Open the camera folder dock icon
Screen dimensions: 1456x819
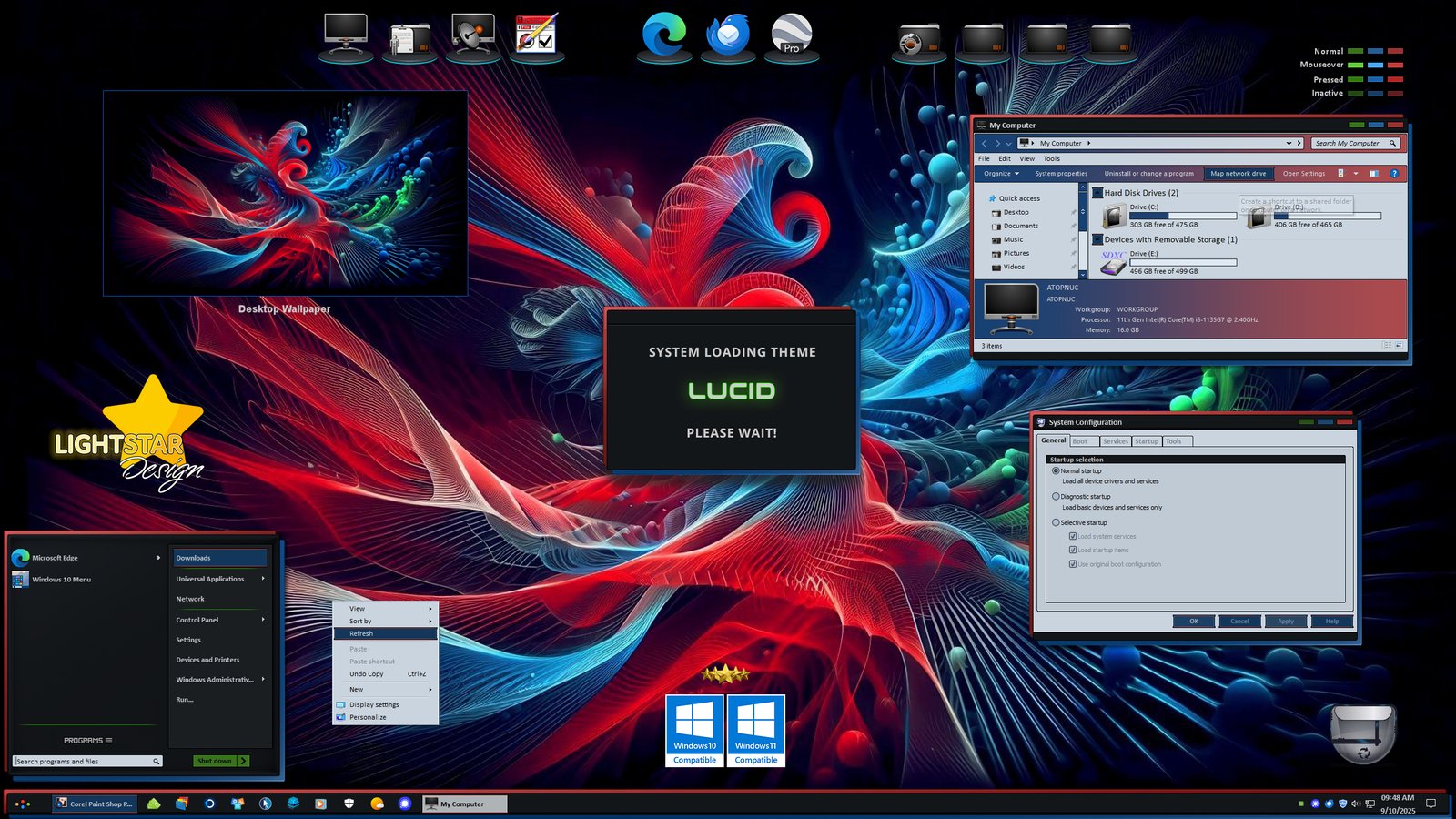click(919, 40)
